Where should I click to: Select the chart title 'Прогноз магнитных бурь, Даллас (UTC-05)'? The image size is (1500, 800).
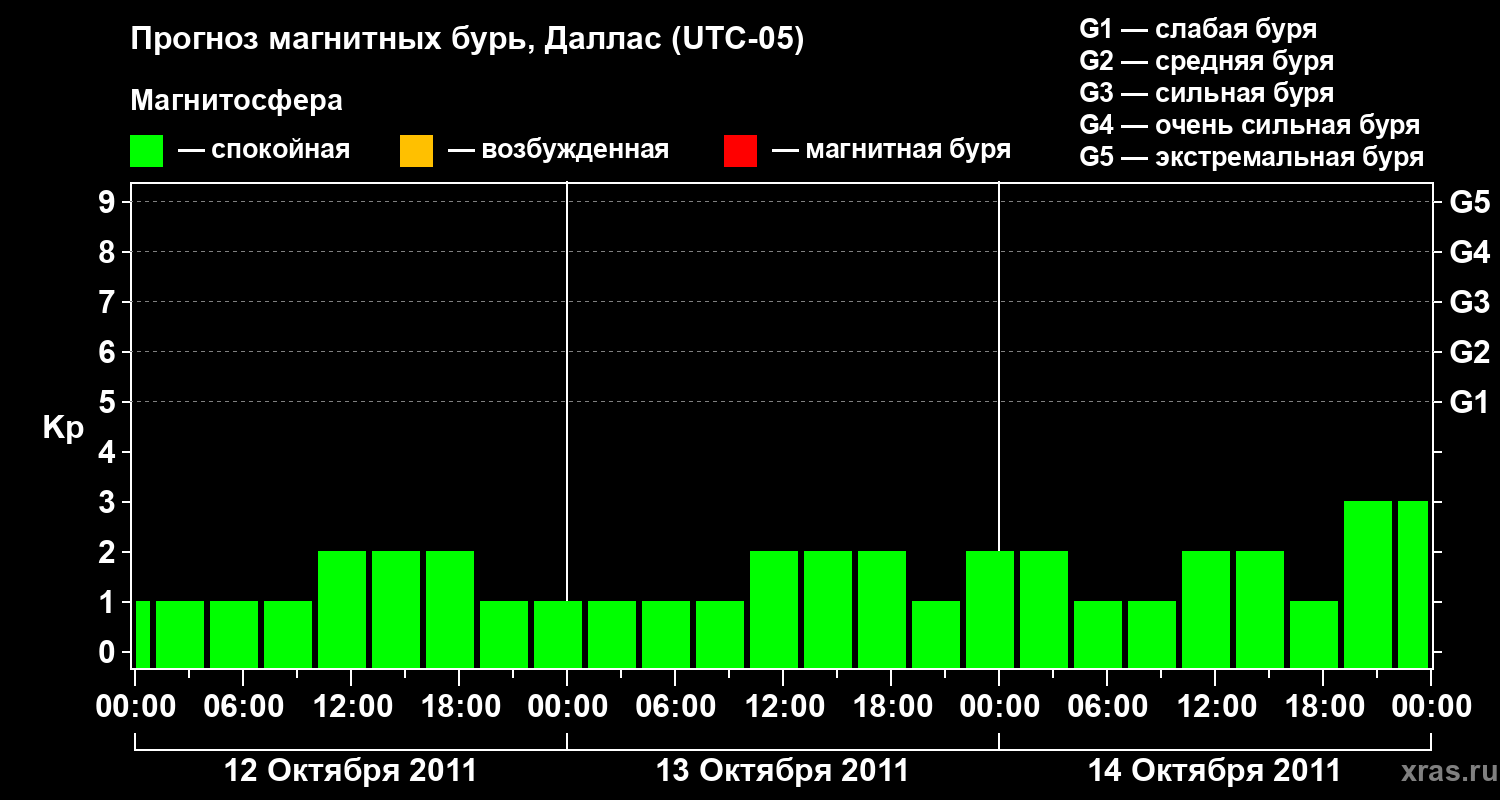(x=467, y=41)
